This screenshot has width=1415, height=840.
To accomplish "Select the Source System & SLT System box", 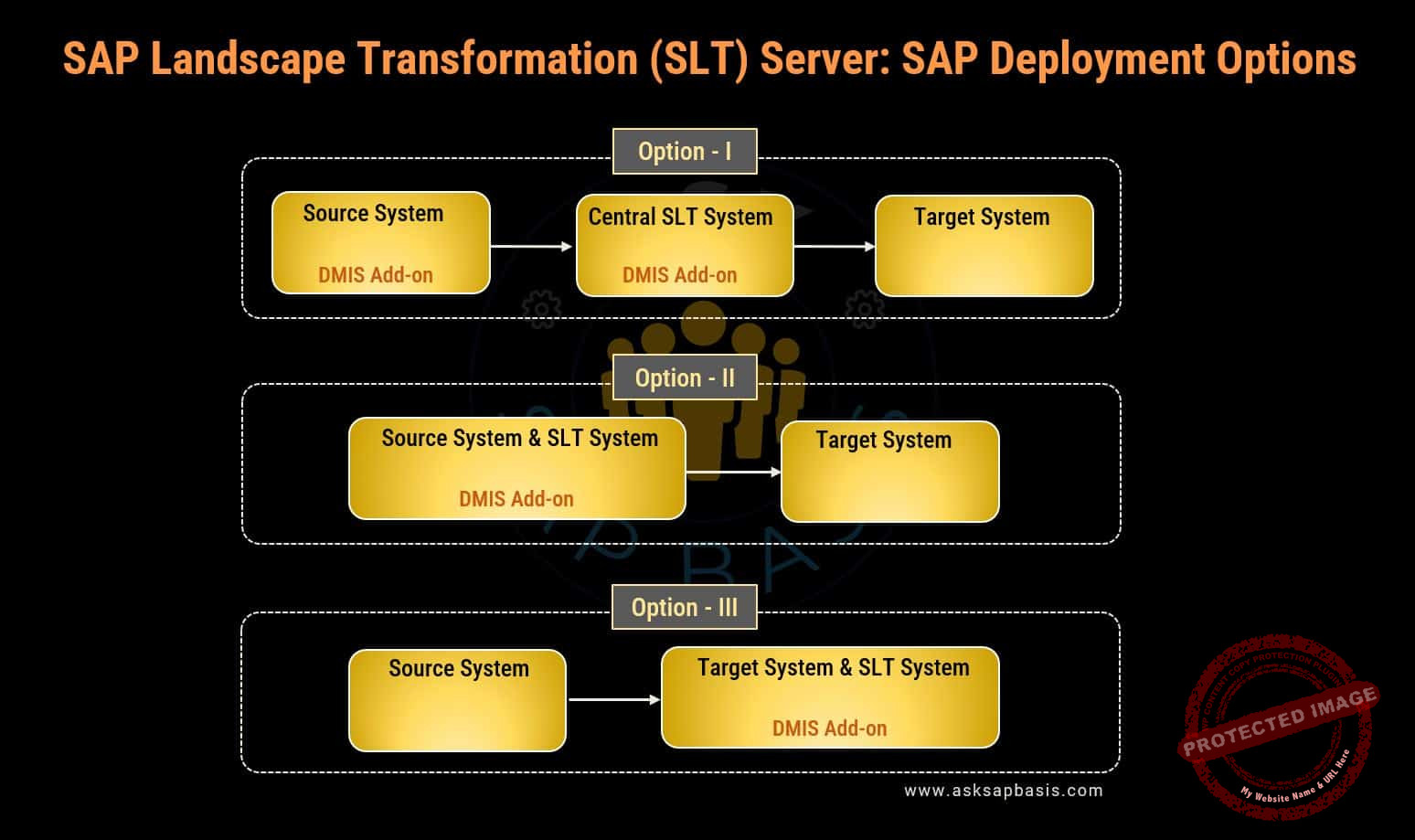I will (x=517, y=468).
